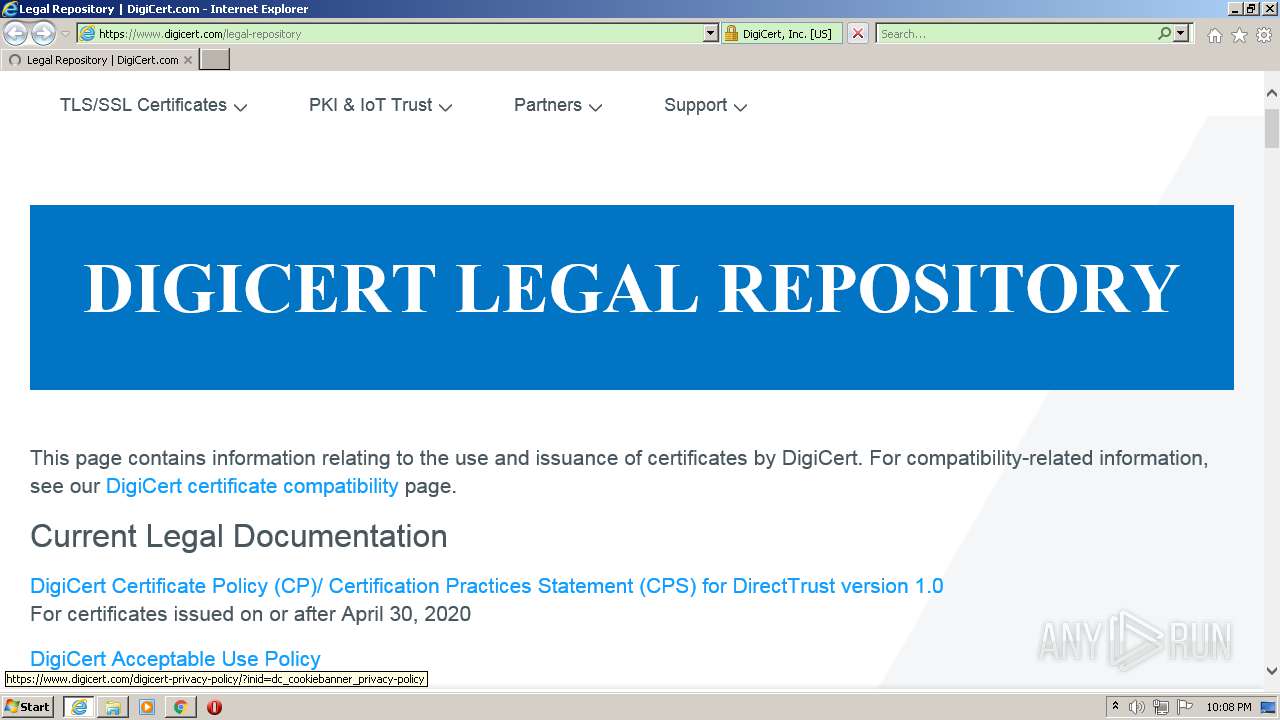1280x720 pixels.
Task: Click the red Opera-style taskbar icon
Action: [214, 707]
